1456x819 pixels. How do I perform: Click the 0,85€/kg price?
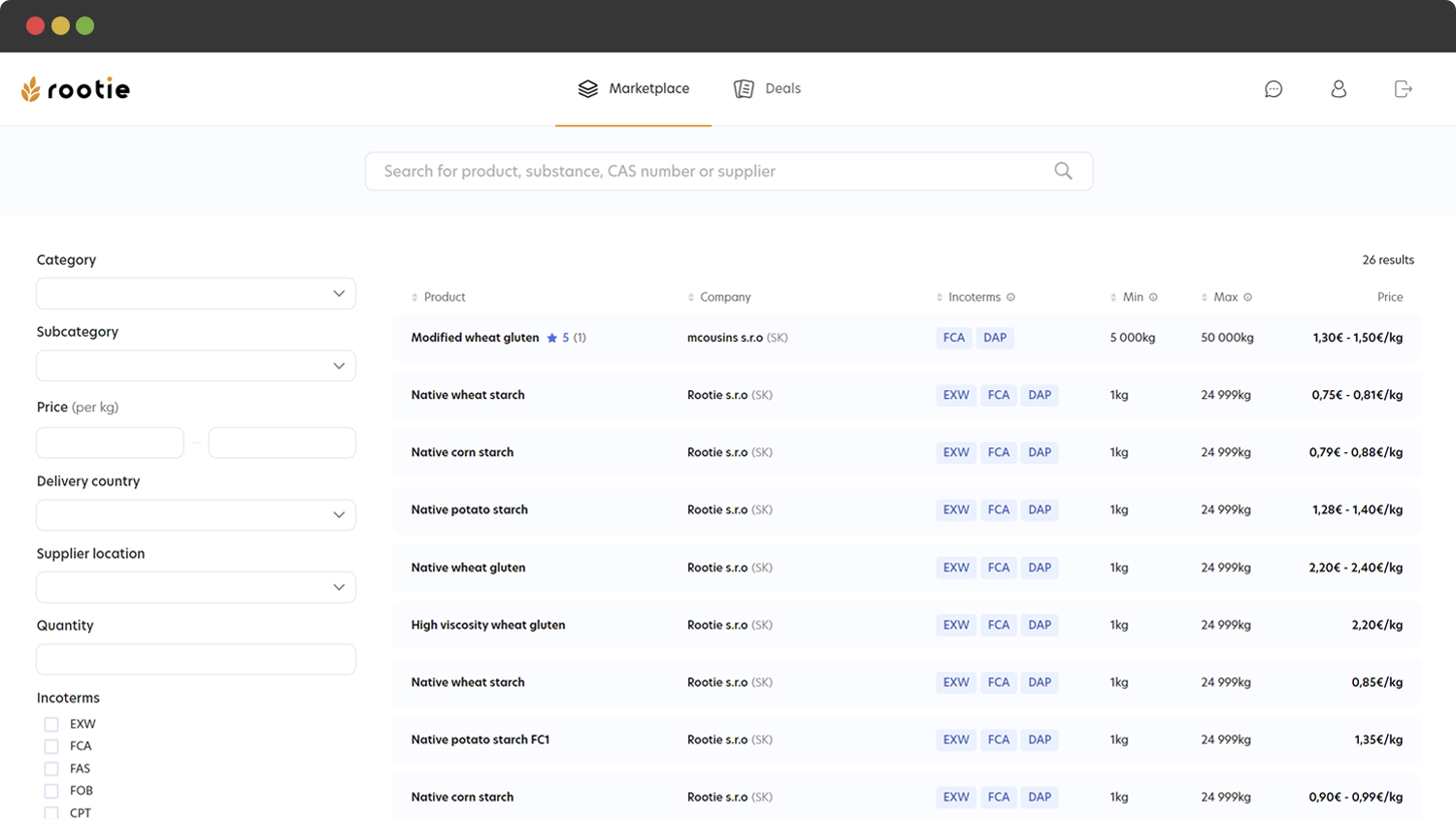click(x=1377, y=682)
